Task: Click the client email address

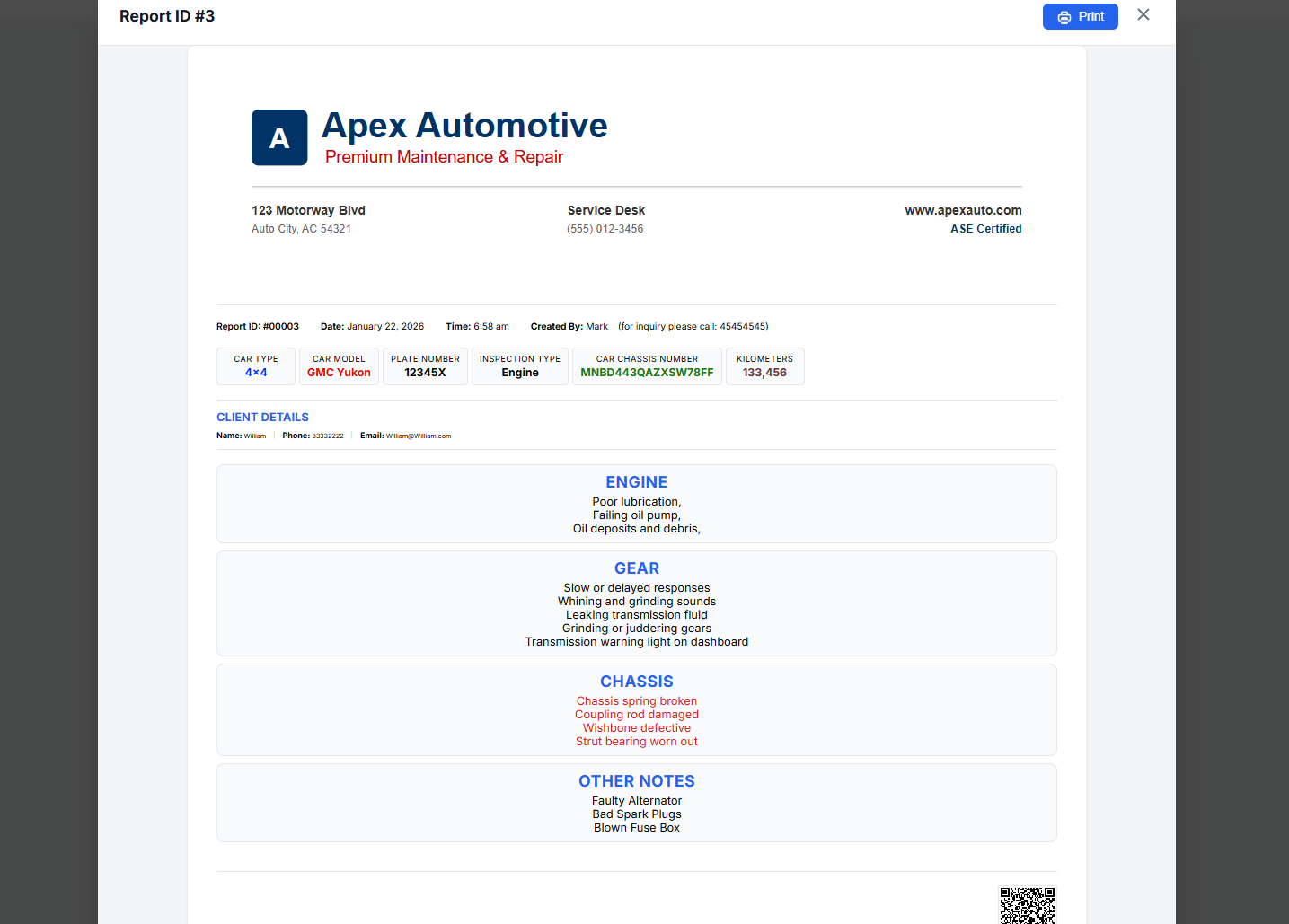Action: pos(419,436)
